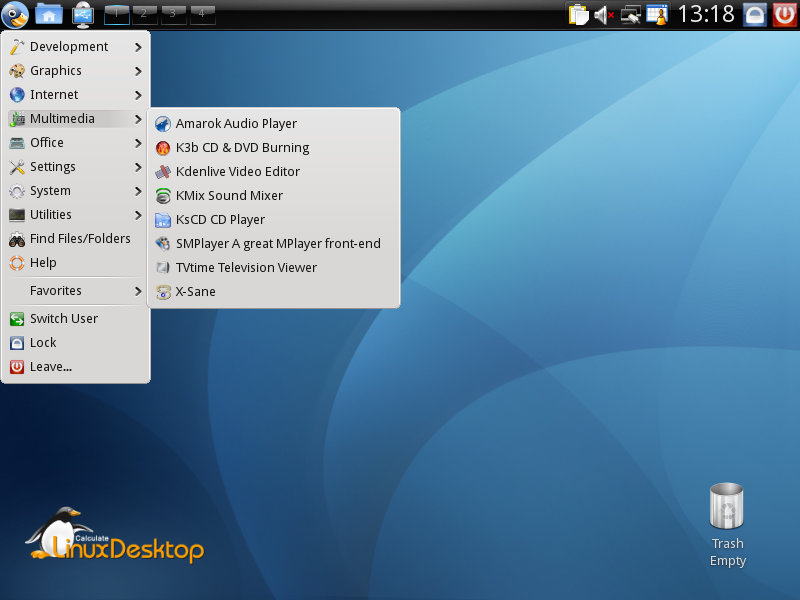Screen dimensions: 800x600
Task: Click the Favorites label
Action: [56, 291]
